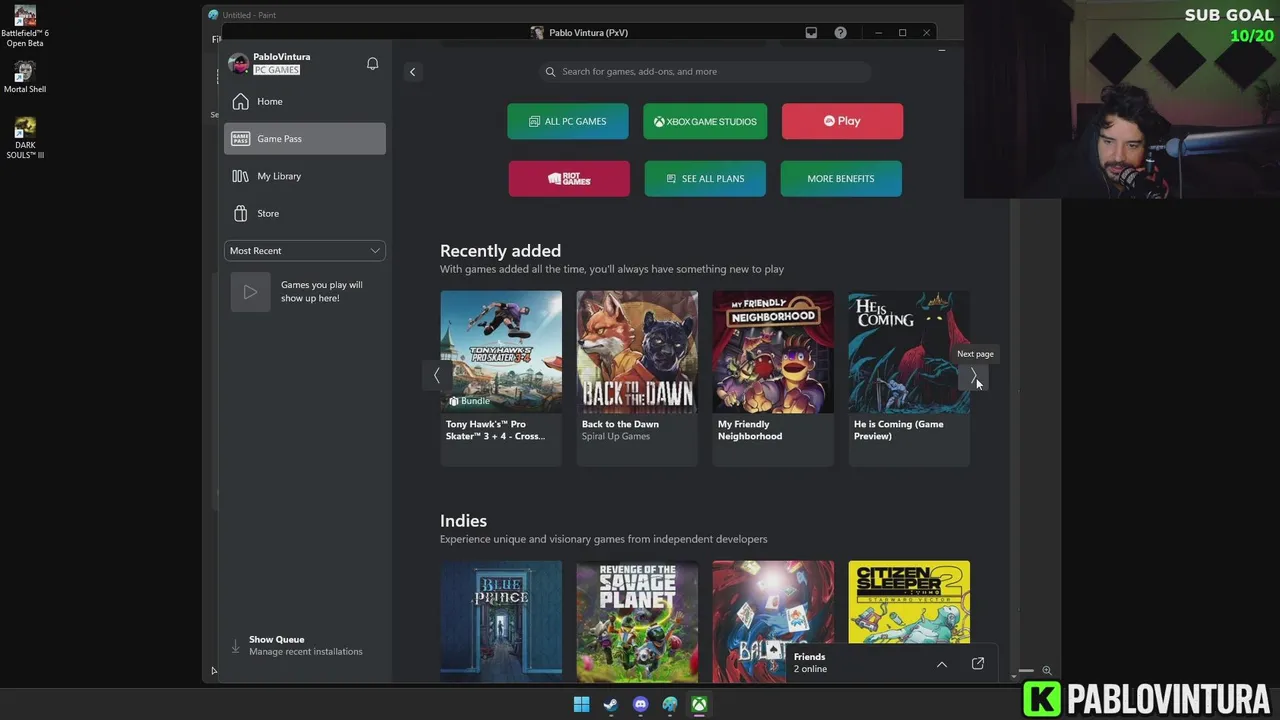Open the Xbox app help icon
Image resolution: width=1280 pixels, height=720 pixels.
click(x=840, y=33)
